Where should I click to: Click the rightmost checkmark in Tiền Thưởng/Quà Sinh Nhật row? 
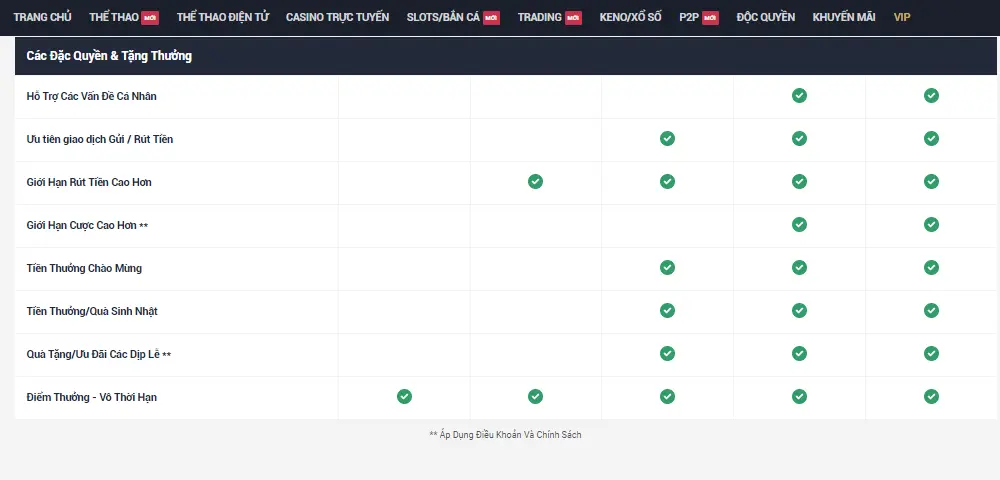[x=931, y=311]
